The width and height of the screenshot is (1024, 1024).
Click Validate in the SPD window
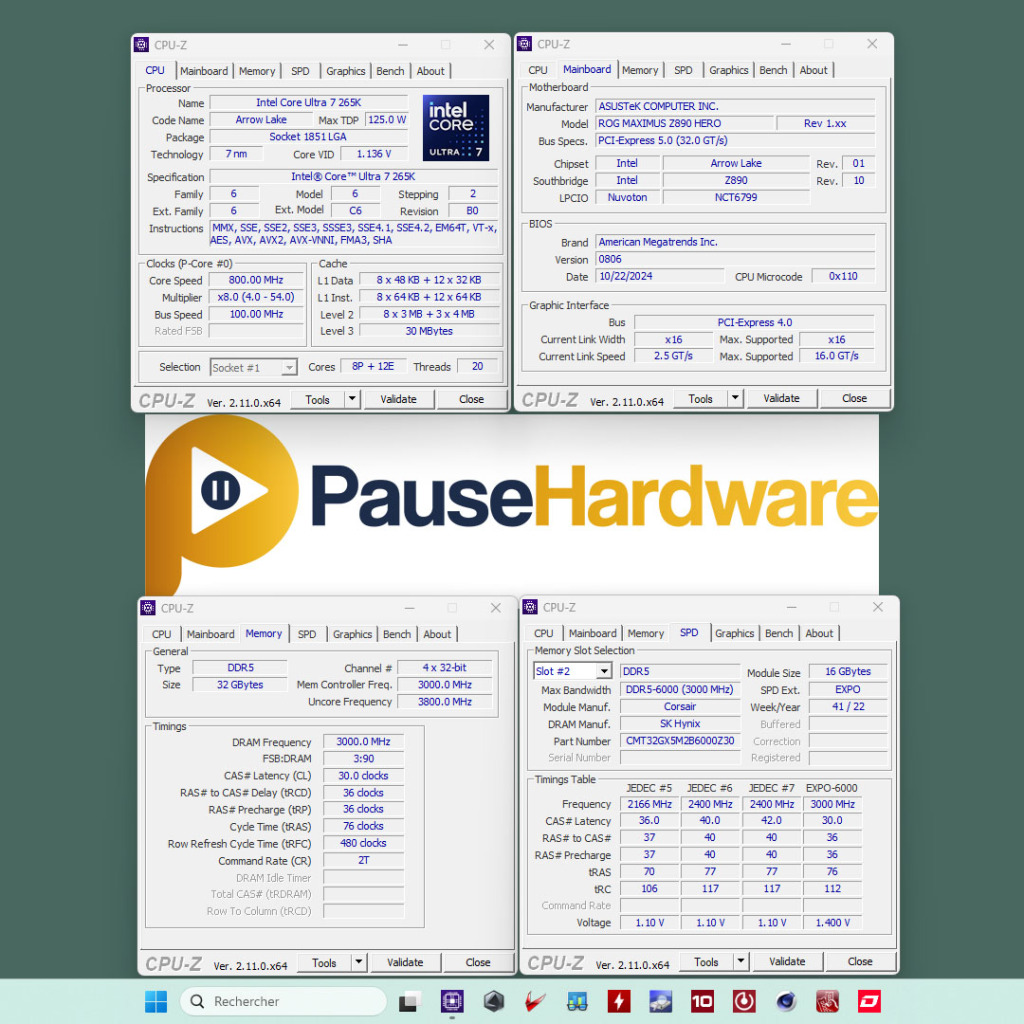787,961
